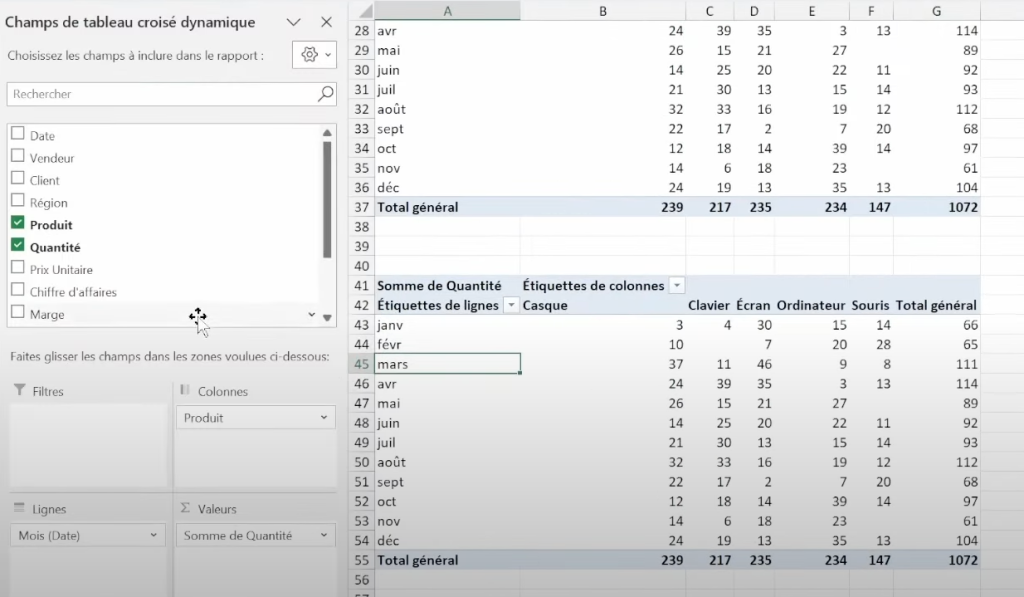Click 'Casque' column label cell
1024x597 pixels.
[603, 305]
